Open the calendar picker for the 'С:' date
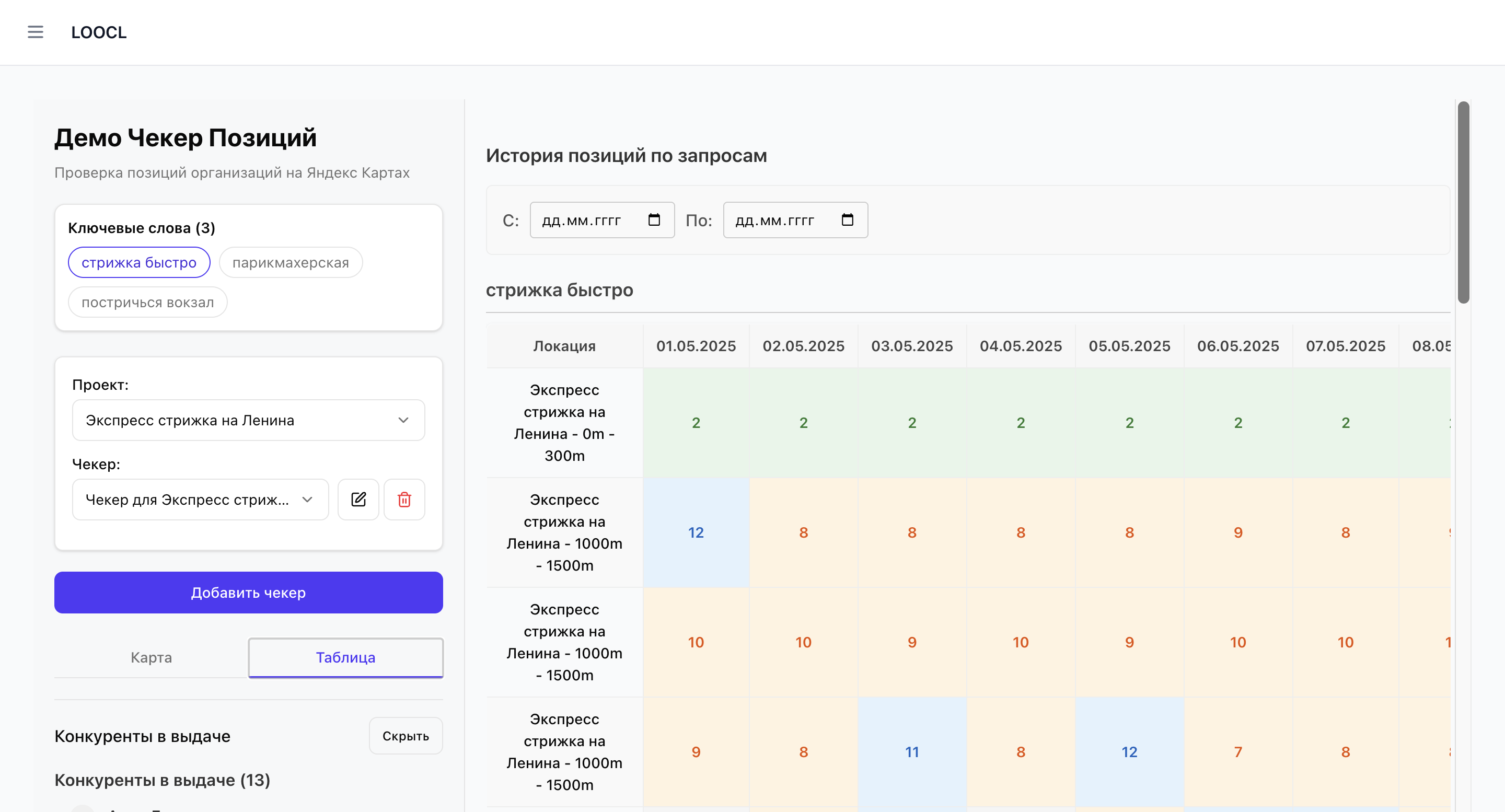This screenshot has height=812, width=1505. point(654,219)
